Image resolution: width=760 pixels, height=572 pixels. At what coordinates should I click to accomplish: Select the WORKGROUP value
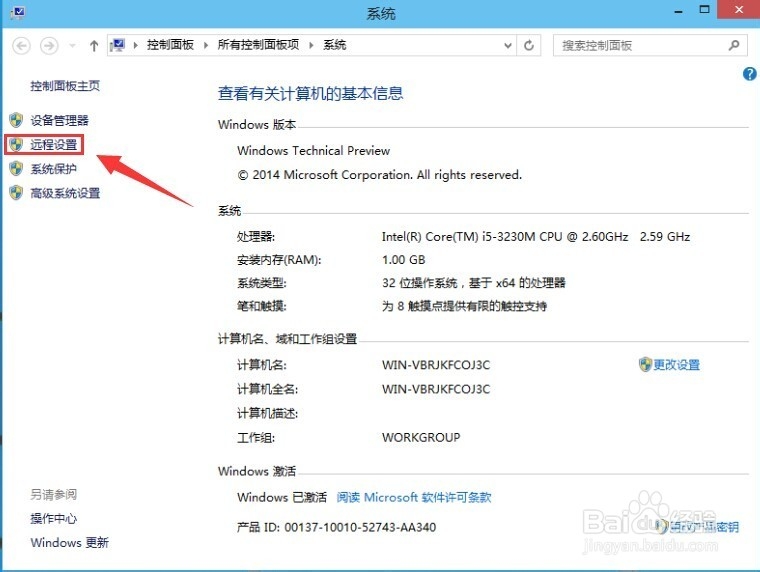[x=421, y=437]
